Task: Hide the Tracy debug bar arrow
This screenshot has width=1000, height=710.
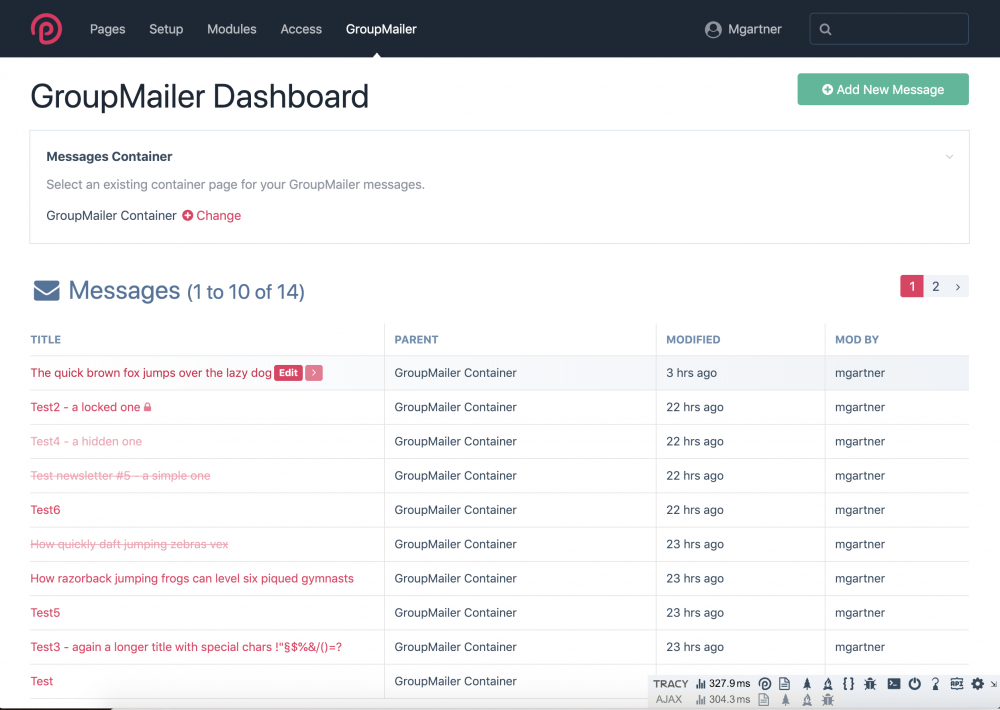Action: click(x=993, y=684)
